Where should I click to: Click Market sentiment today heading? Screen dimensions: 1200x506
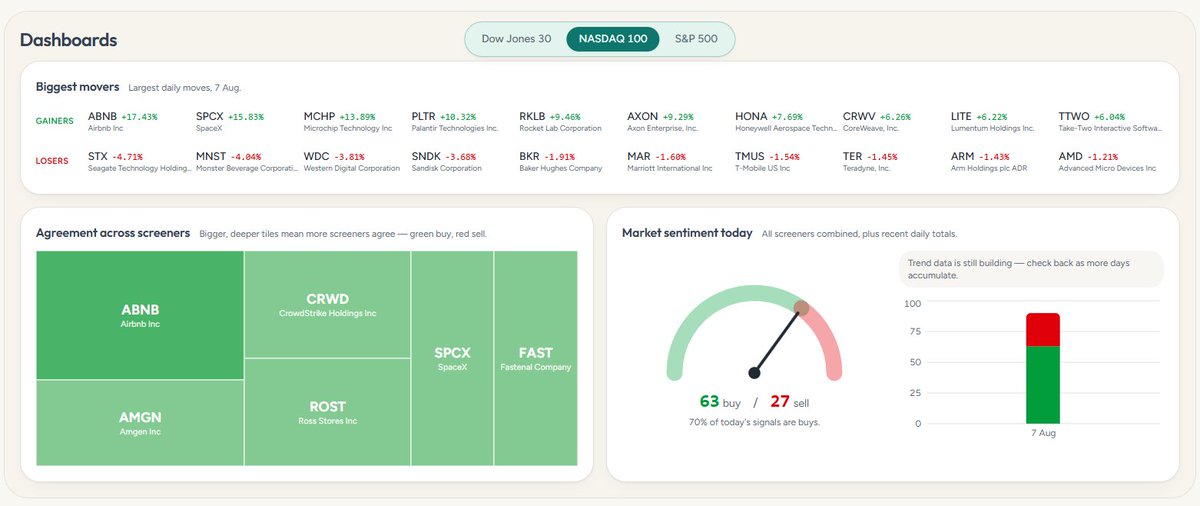coord(687,233)
